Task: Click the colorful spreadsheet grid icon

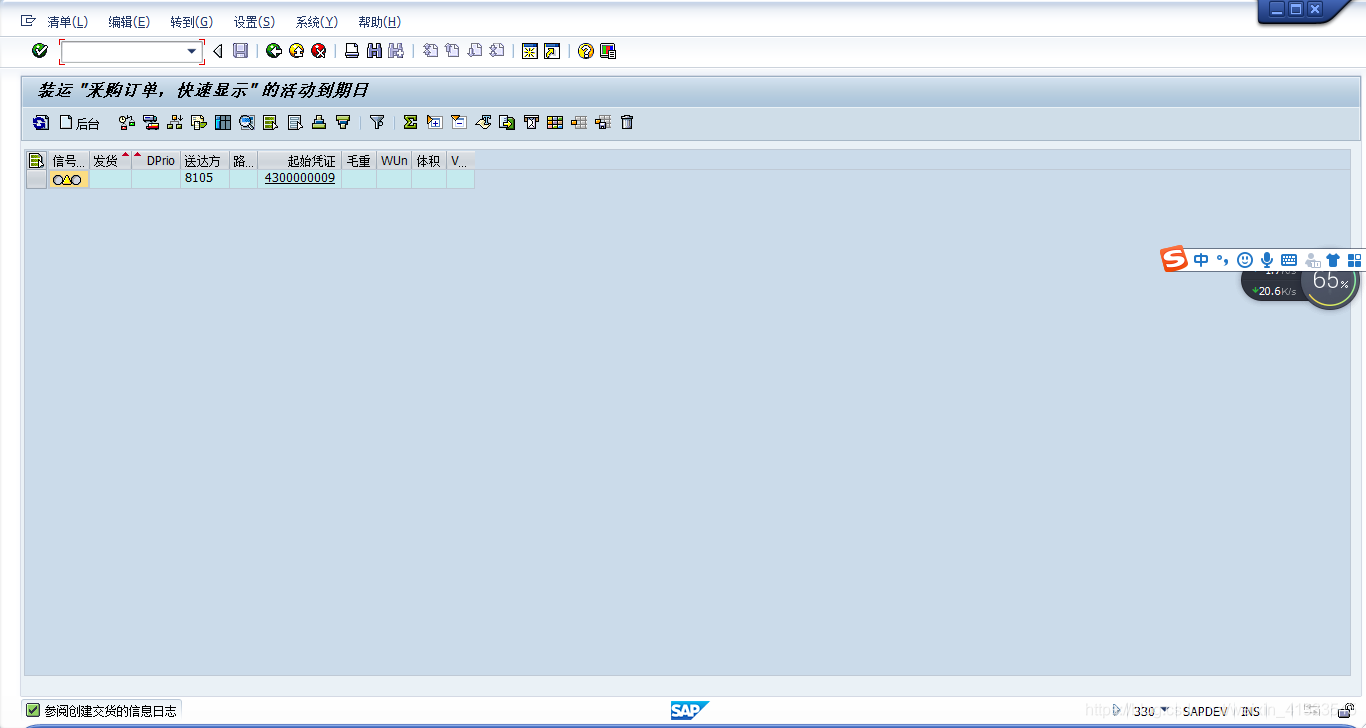Action: point(555,122)
